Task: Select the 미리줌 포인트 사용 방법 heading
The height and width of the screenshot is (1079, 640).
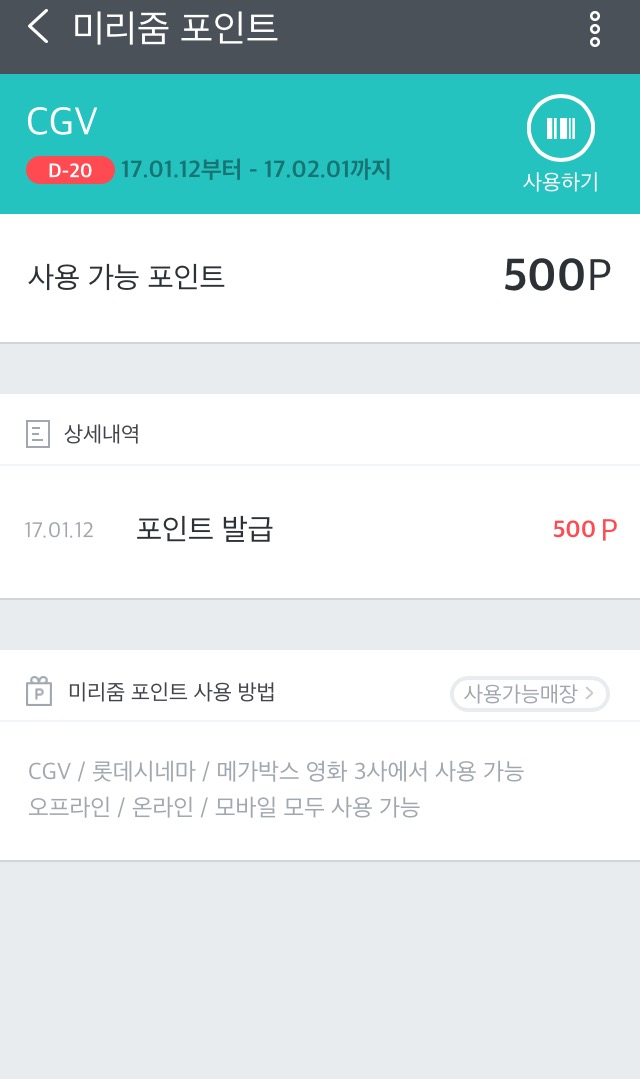Action: point(171,692)
